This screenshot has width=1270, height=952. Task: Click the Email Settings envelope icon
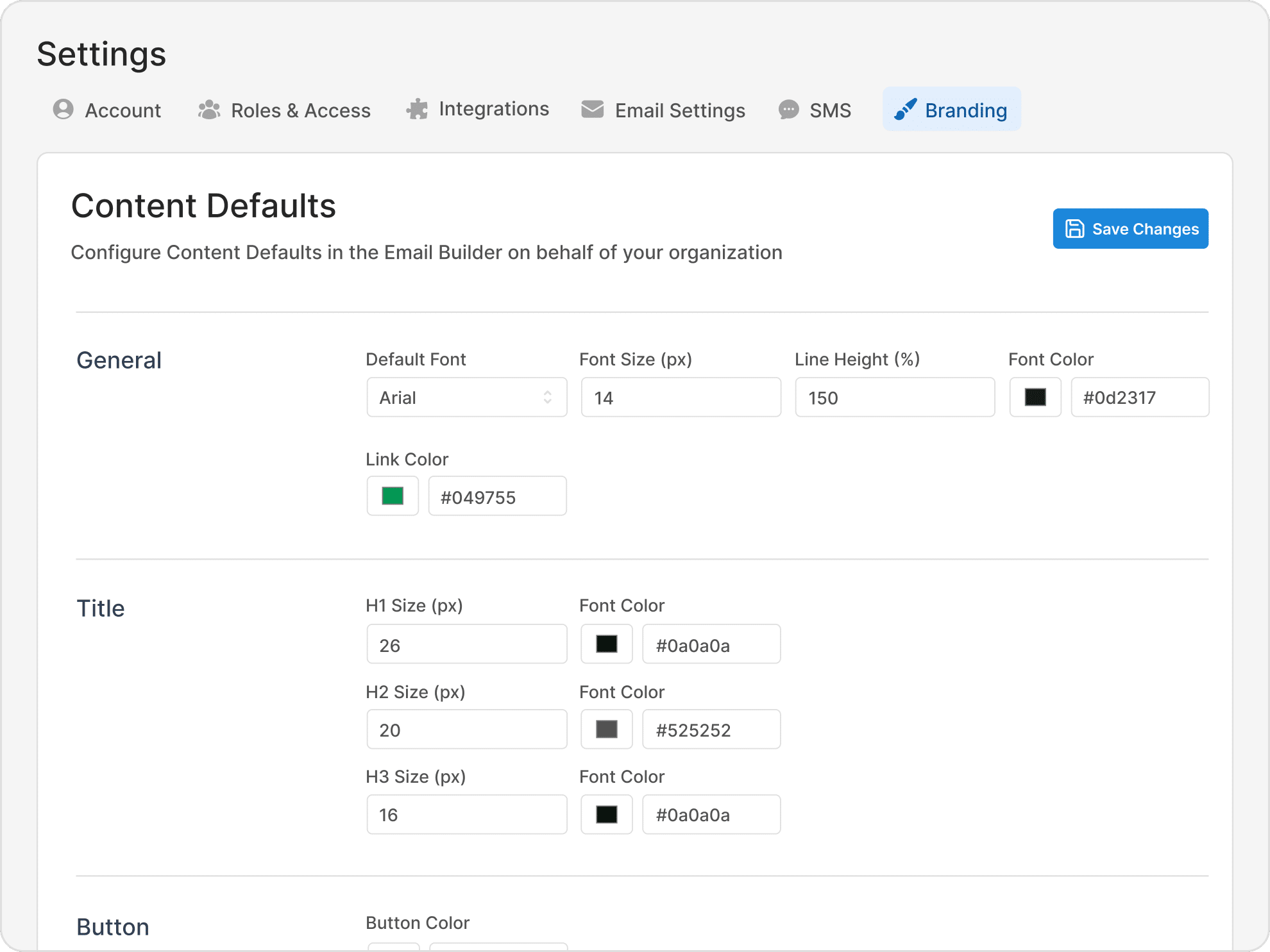click(592, 110)
